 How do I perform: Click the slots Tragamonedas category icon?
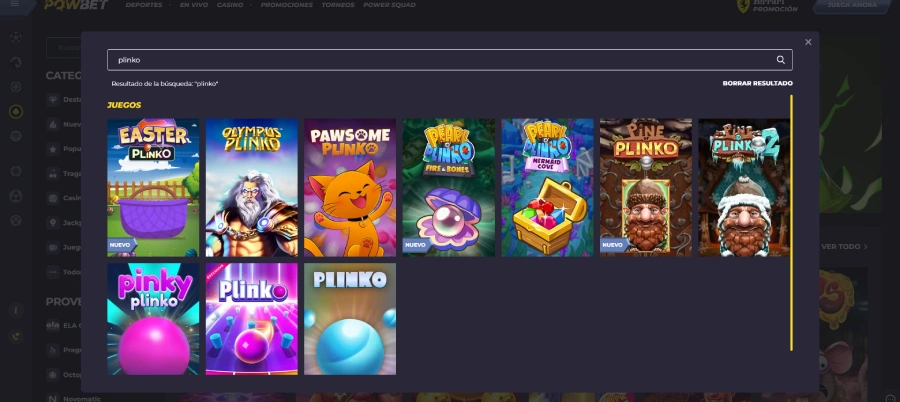tap(53, 173)
